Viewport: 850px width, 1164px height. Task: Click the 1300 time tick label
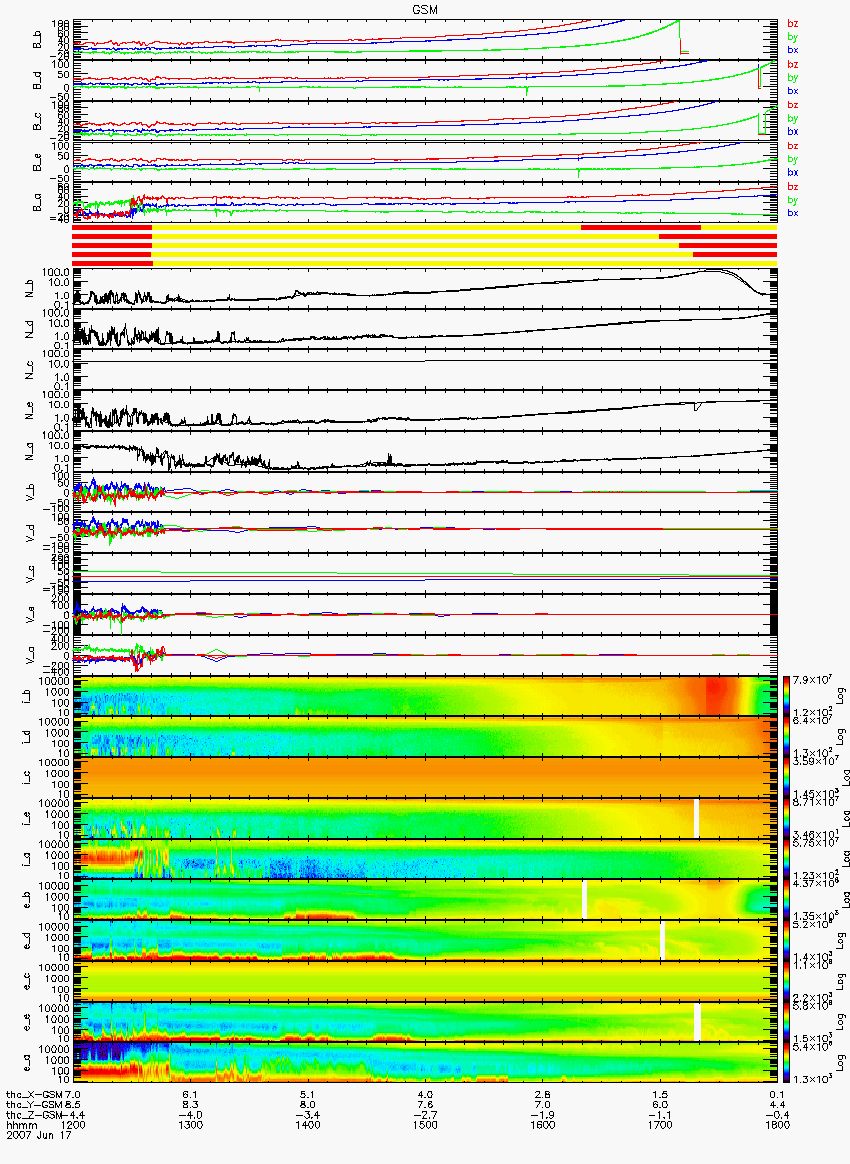[191, 1125]
